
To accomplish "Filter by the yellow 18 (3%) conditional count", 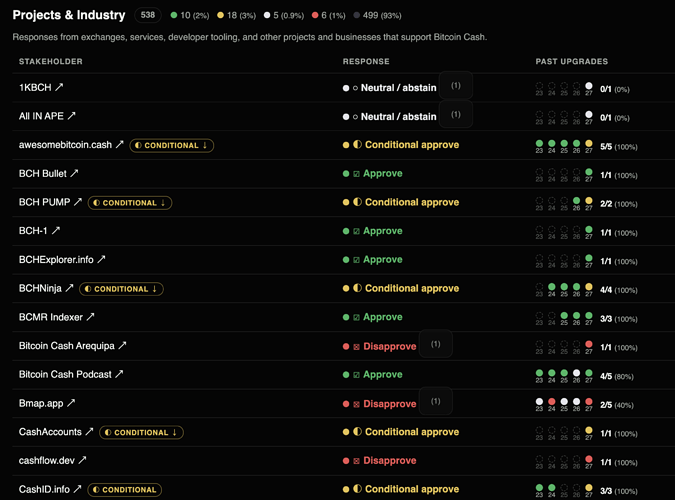I will point(236,16).
